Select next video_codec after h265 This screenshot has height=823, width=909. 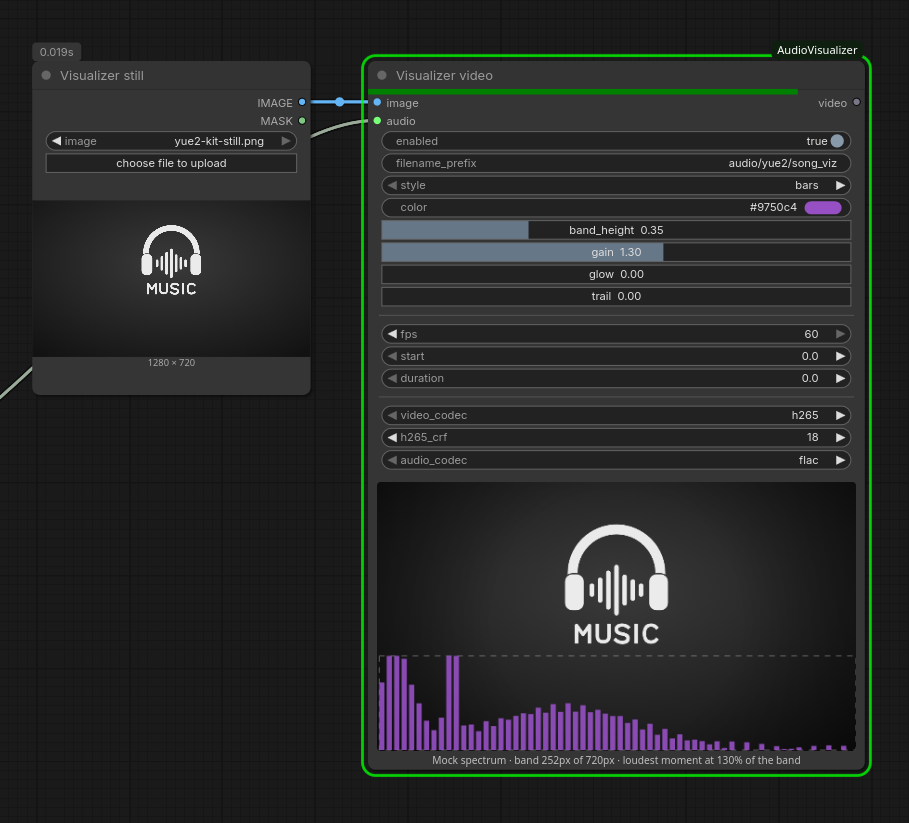[x=840, y=415]
